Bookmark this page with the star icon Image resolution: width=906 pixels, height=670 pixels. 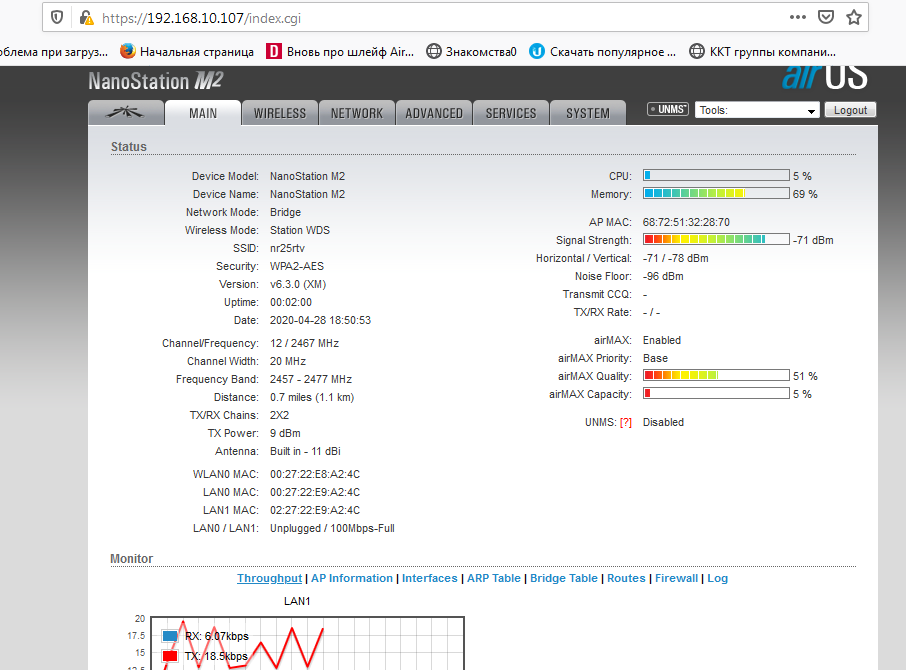coord(853,17)
